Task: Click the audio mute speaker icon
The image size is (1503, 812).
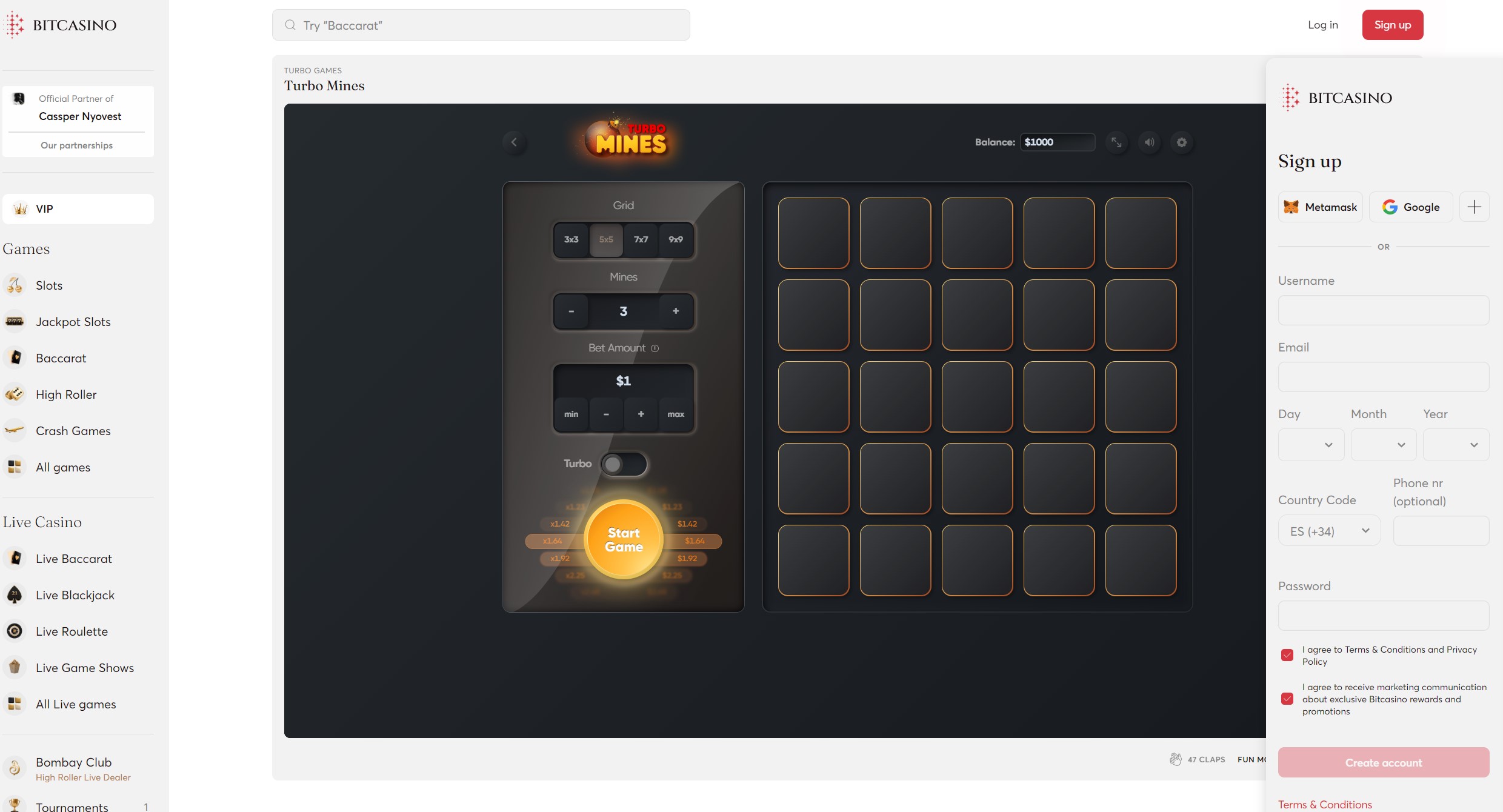Action: tap(1149, 142)
